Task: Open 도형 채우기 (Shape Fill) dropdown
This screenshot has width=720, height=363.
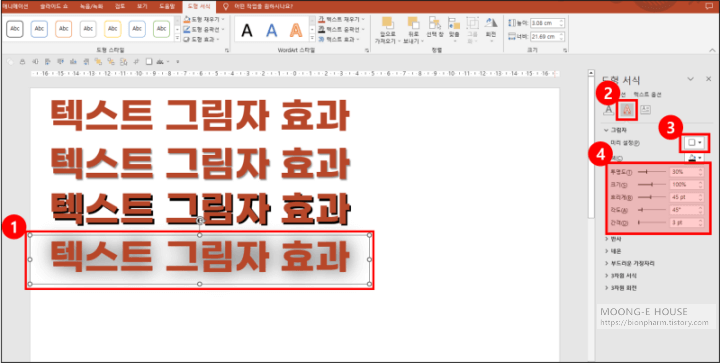Action: 204,19
